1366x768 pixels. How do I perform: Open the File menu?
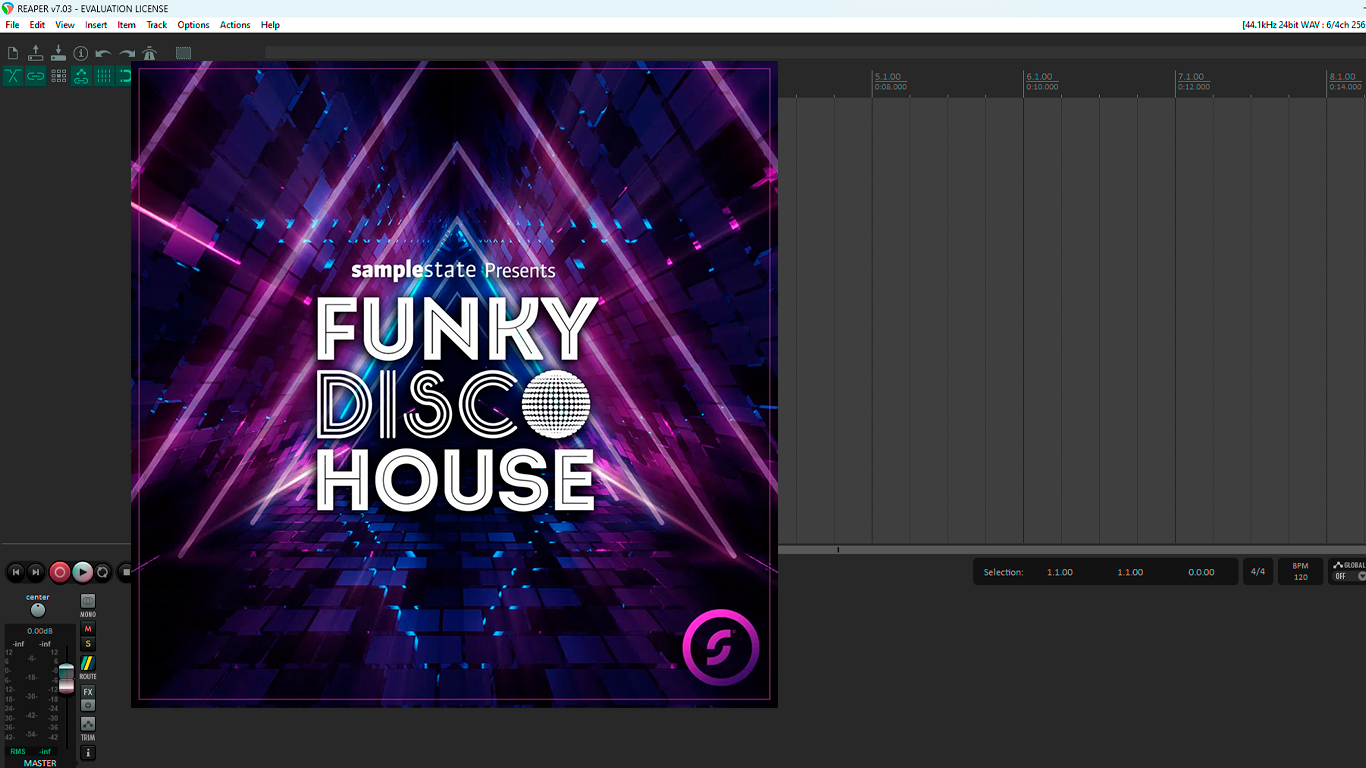click(x=12, y=24)
